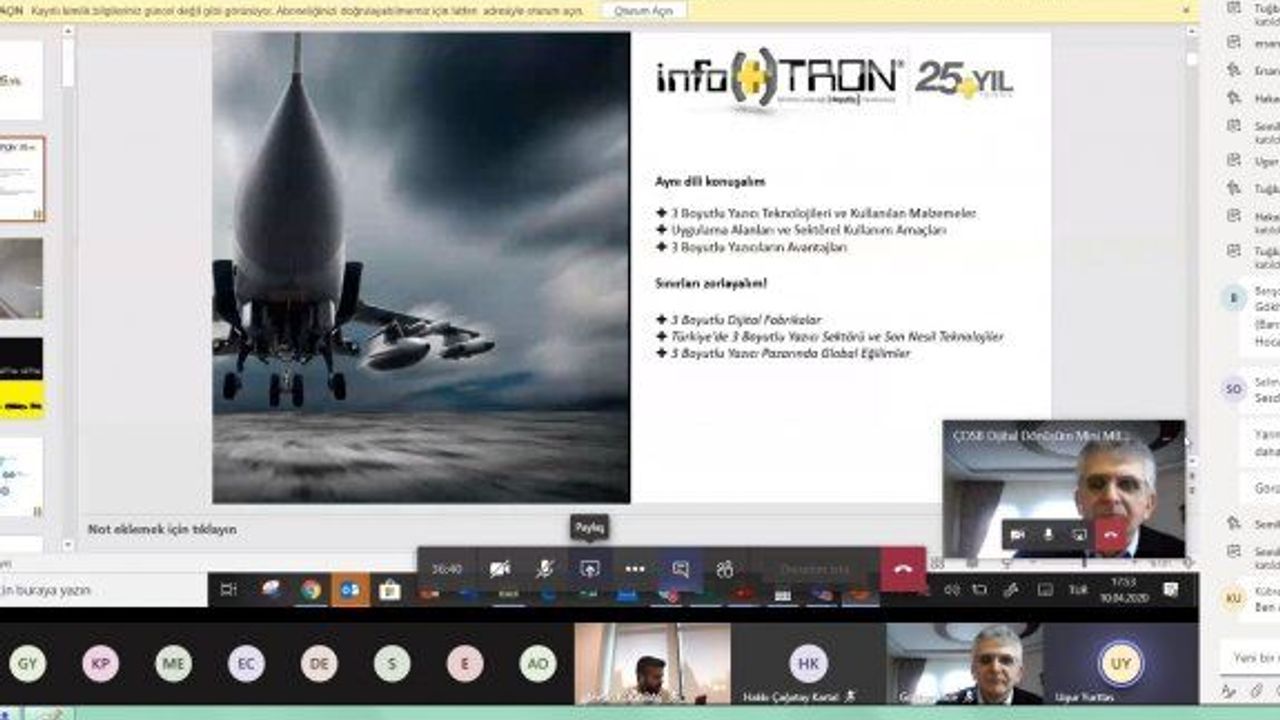1280x720 pixels.
Task: Select the SO avatar in the chat panel
Action: 1234,388
